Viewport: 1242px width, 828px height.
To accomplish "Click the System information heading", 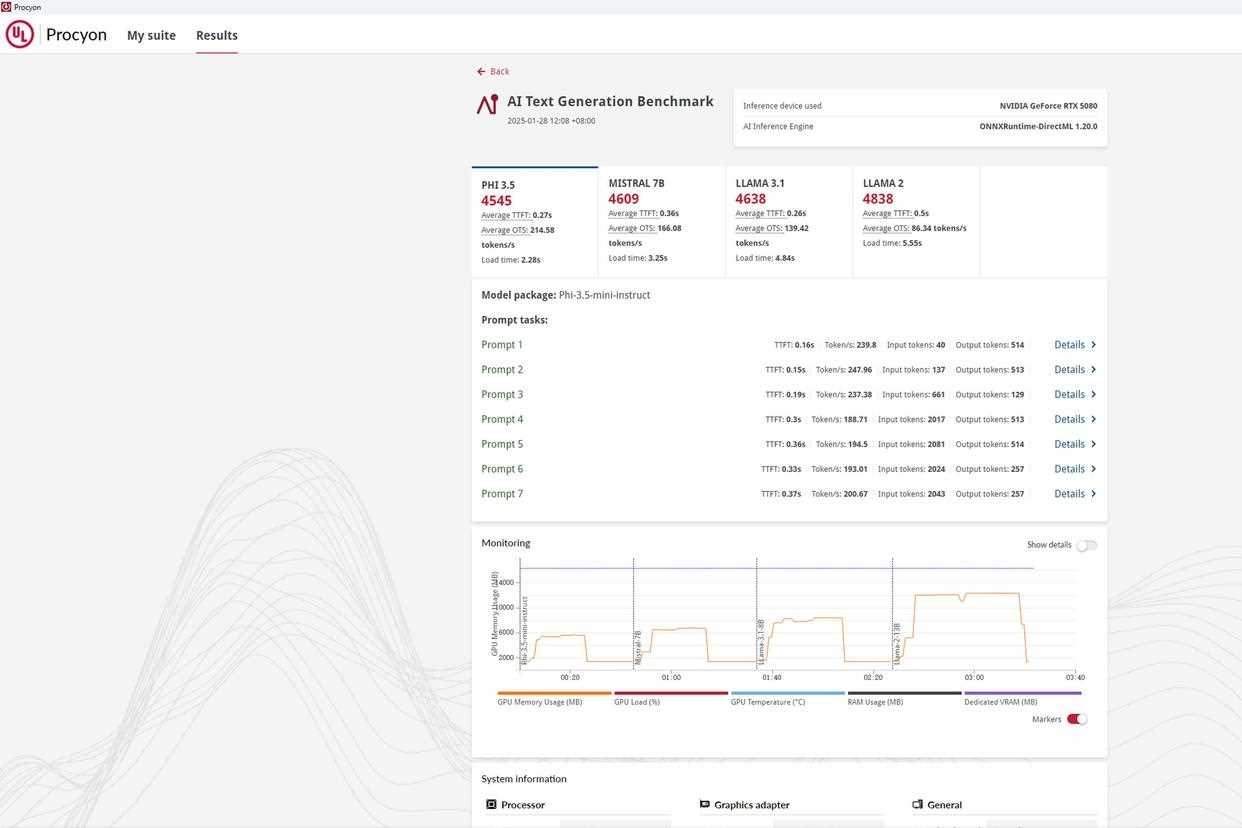I will [x=524, y=779].
